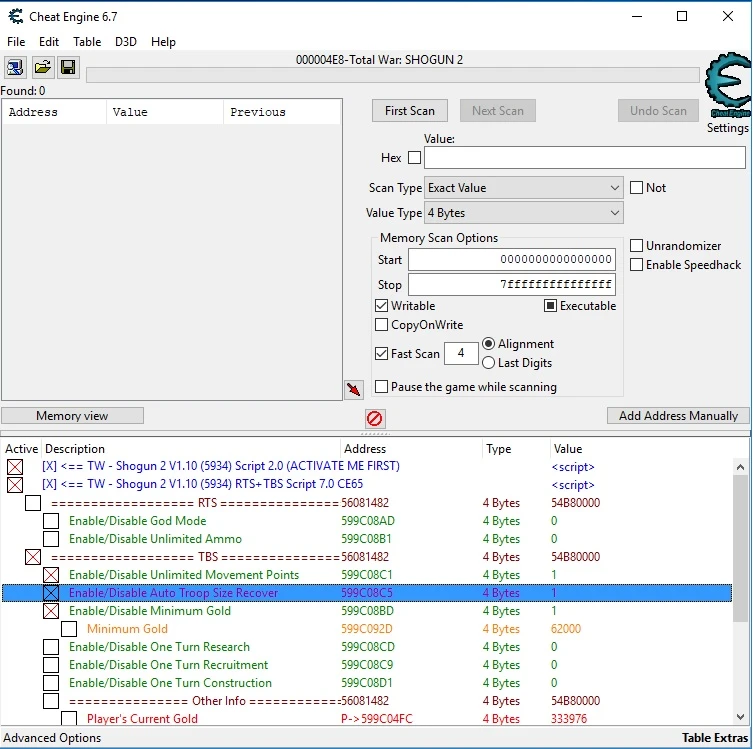The height and width of the screenshot is (749, 753).
Task: Click the Cheat Engine title bar icon
Action: (x=16, y=16)
